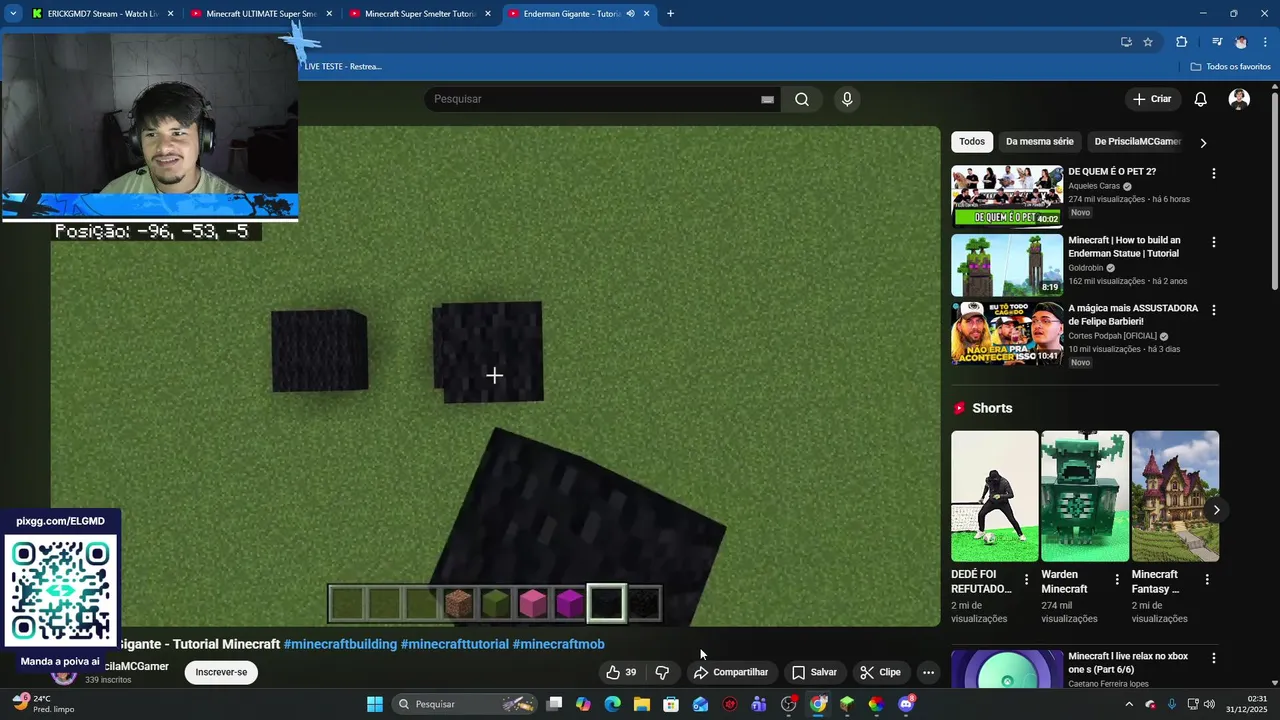Show hidden system tray icons
Screen dimensions: 1280x720
click(1129, 704)
